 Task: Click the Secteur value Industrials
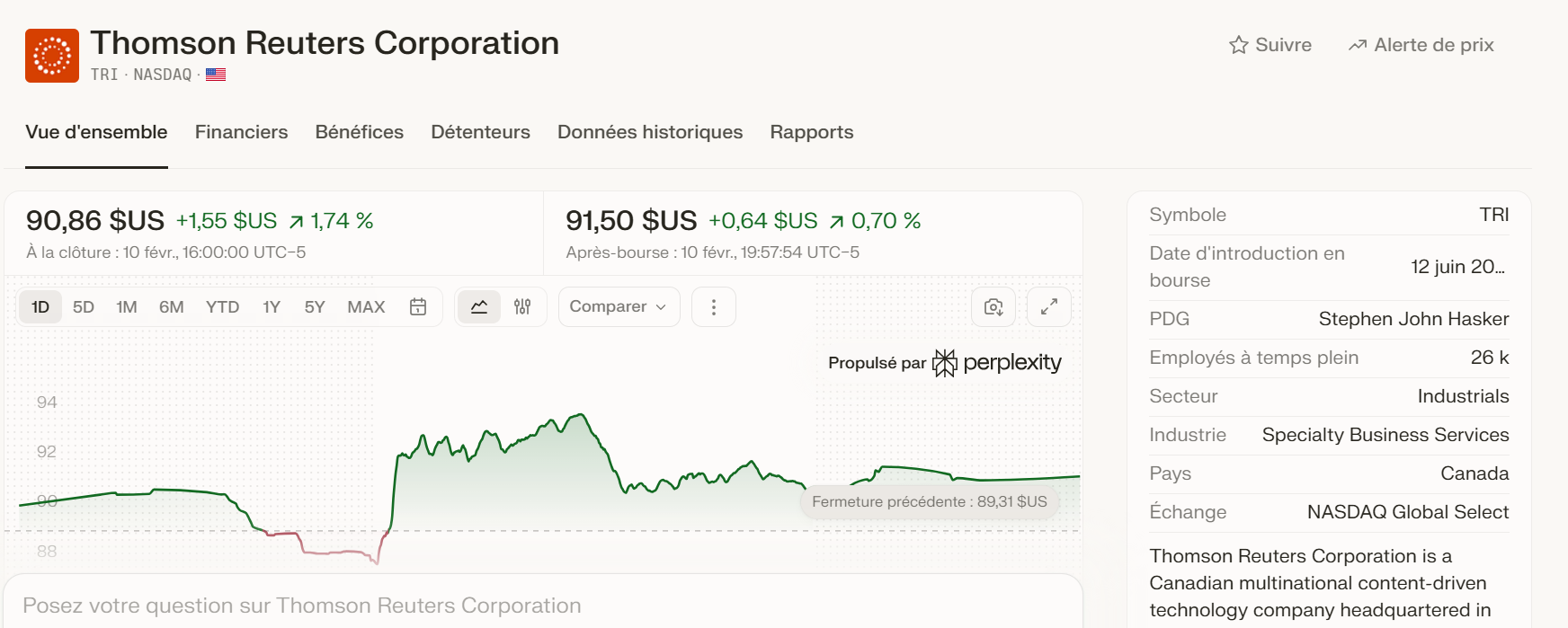pos(1463,396)
